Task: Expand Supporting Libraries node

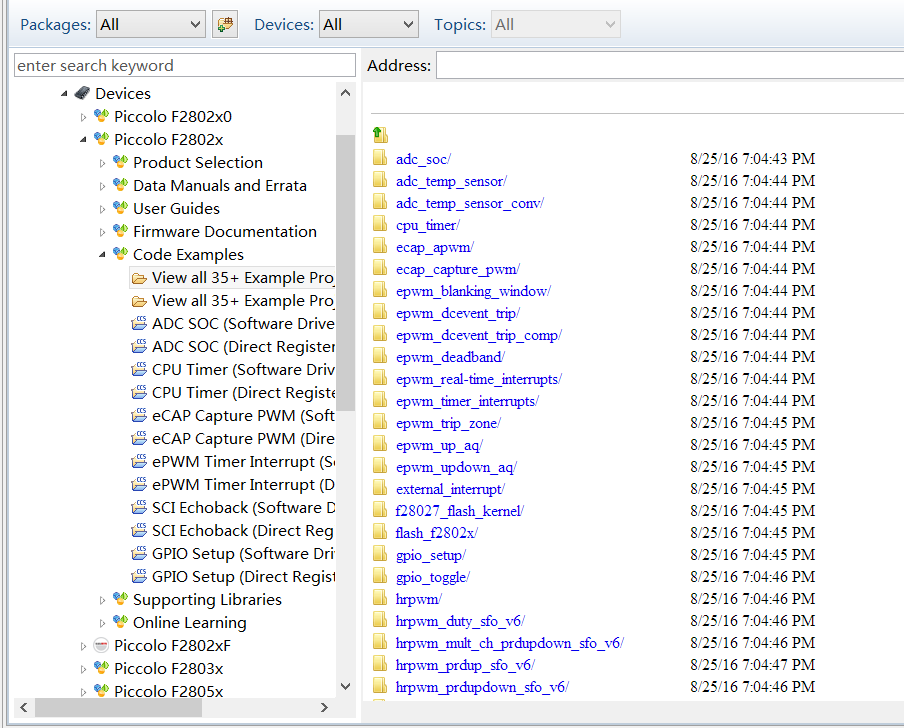Action: (x=102, y=600)
